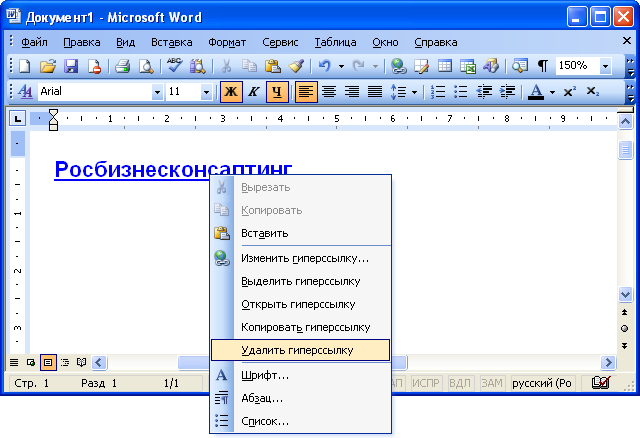Screen dimensions: 640x438
Task: Insert Excel worksheet icon
Action: 468,66
